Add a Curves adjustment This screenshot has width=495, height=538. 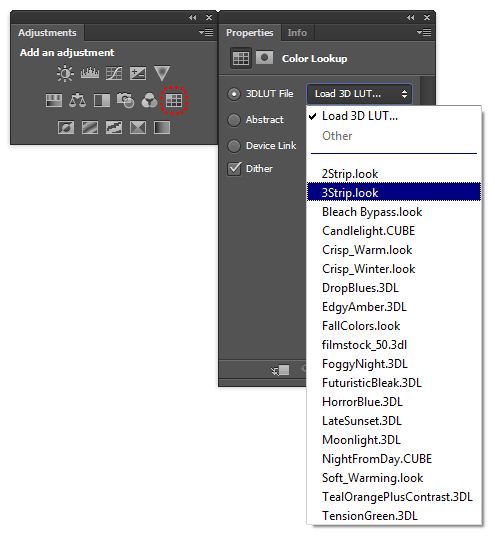click(x=114, y=73)
